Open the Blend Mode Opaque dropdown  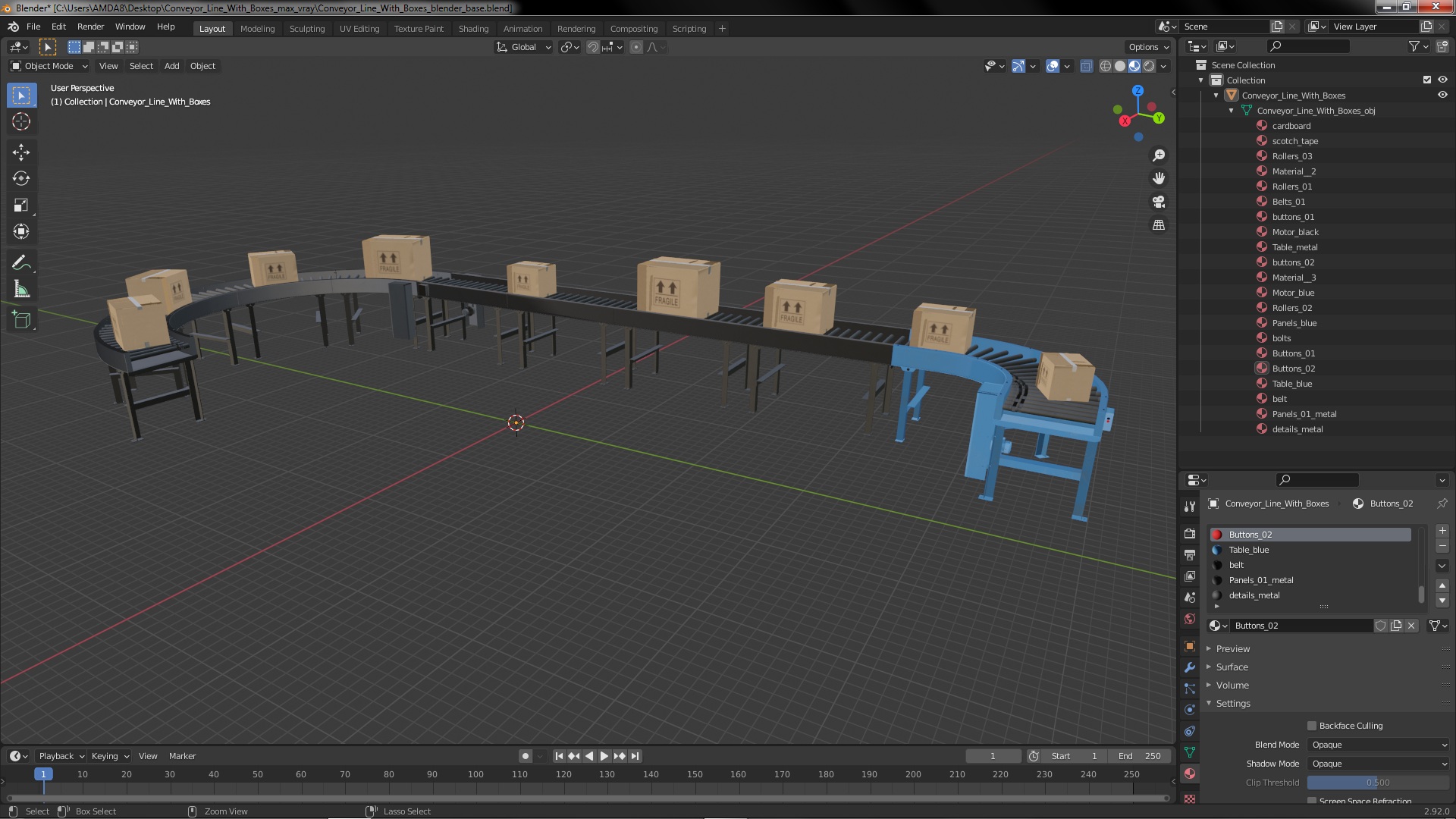(1379, 745)
